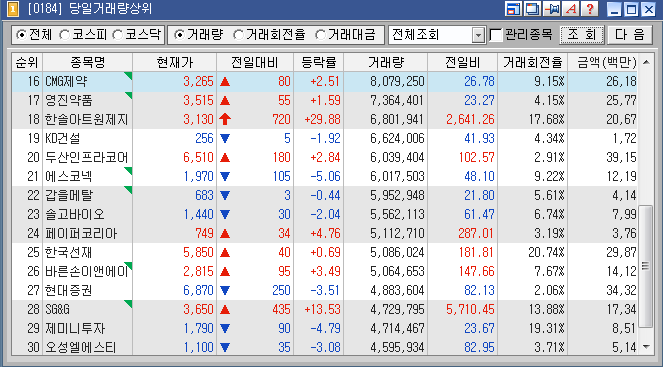The width and height of the screenshot is (663, 367).
Task: Click the change value 720
Action: (x=281, y=120)
